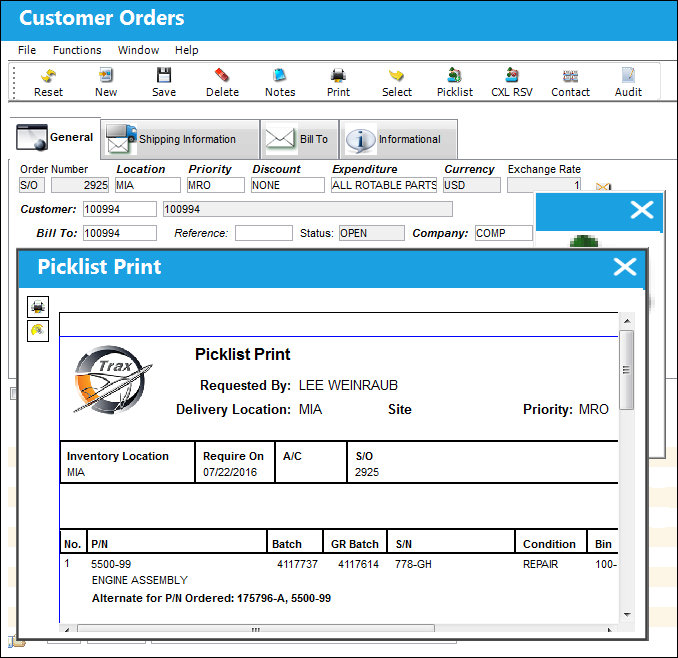This screenshot has height=658, width=678.
Task: Click the Exchange Rate field
Action: (544, 185)
